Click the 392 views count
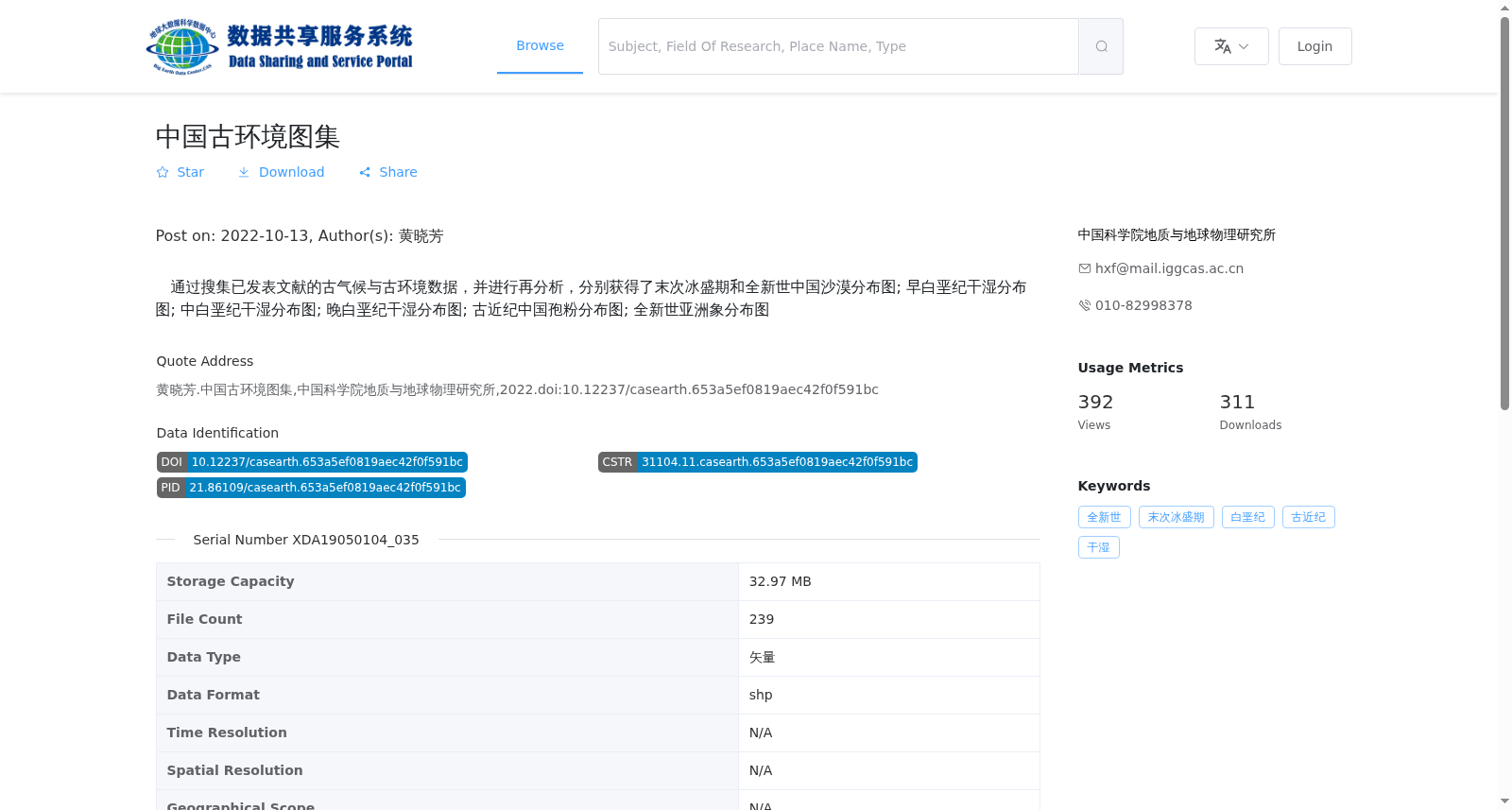Image resolution: width=1512 pixels, height=810 pixels. [x=1095, y=402]
